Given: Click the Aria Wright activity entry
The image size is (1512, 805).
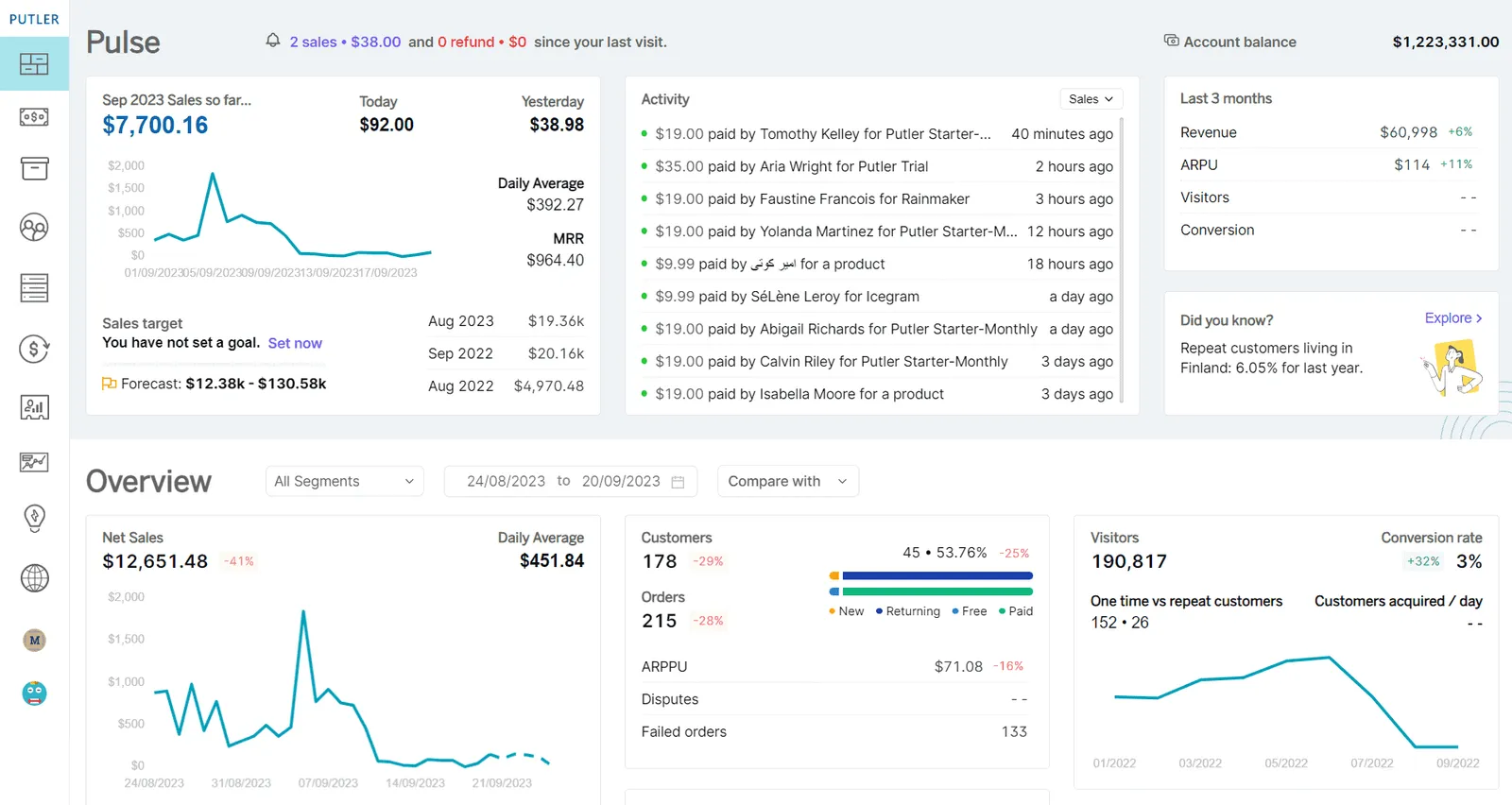Looking at the screenshot, I should coord(877,166).
